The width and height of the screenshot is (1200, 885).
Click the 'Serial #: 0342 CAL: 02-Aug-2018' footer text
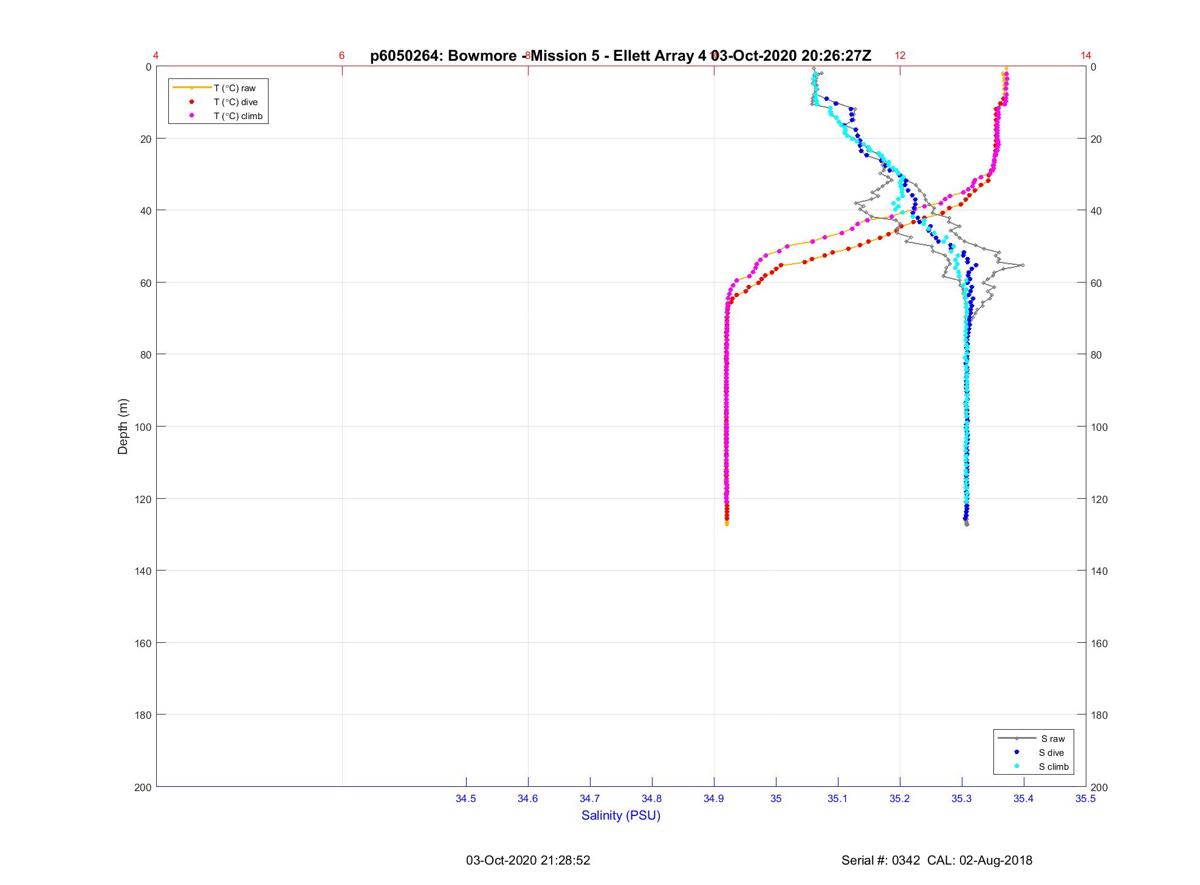pos(937,860)
